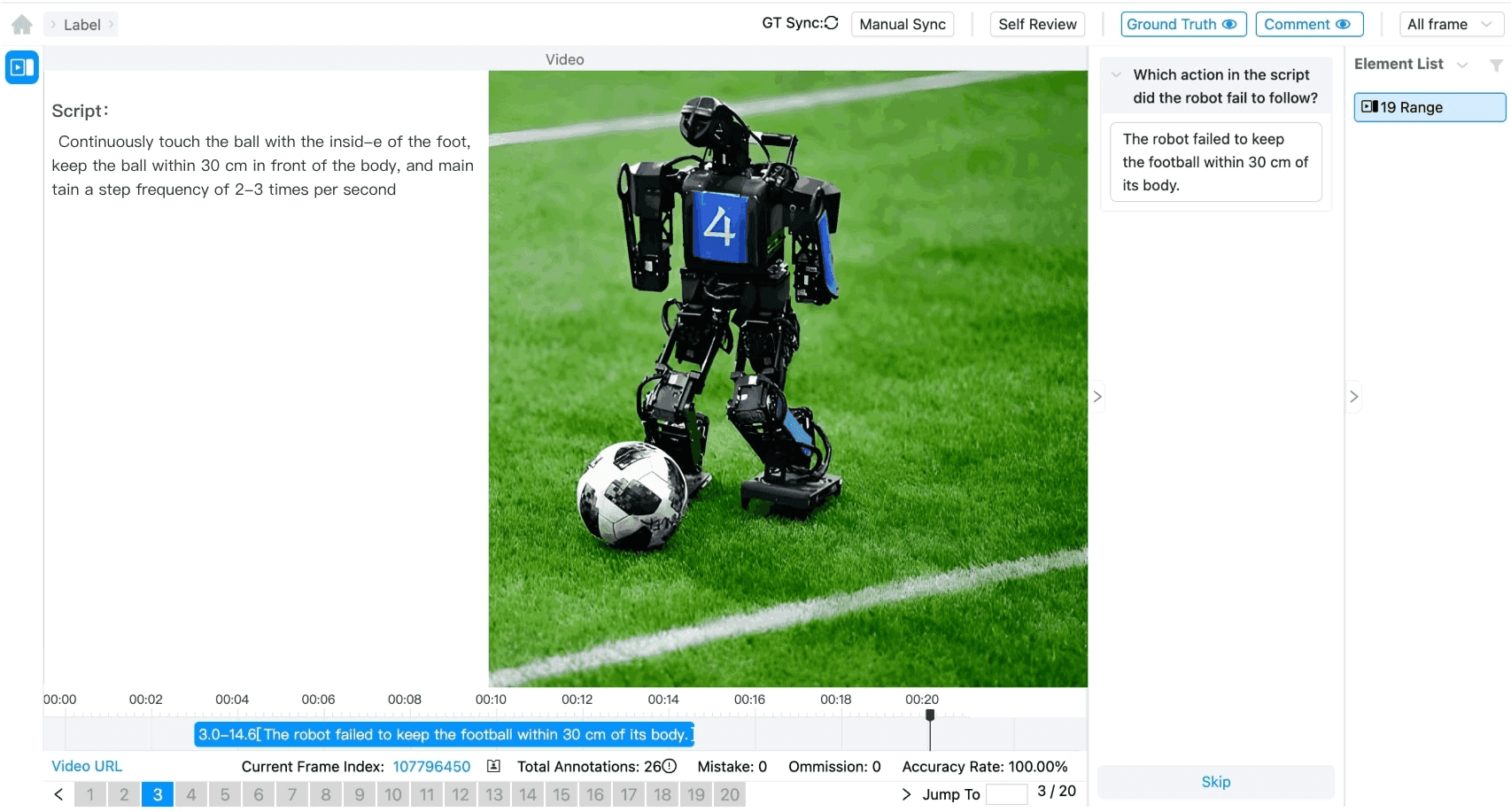
Task: Toggle the blue video panel layout icon
Action: pos(22,67)
